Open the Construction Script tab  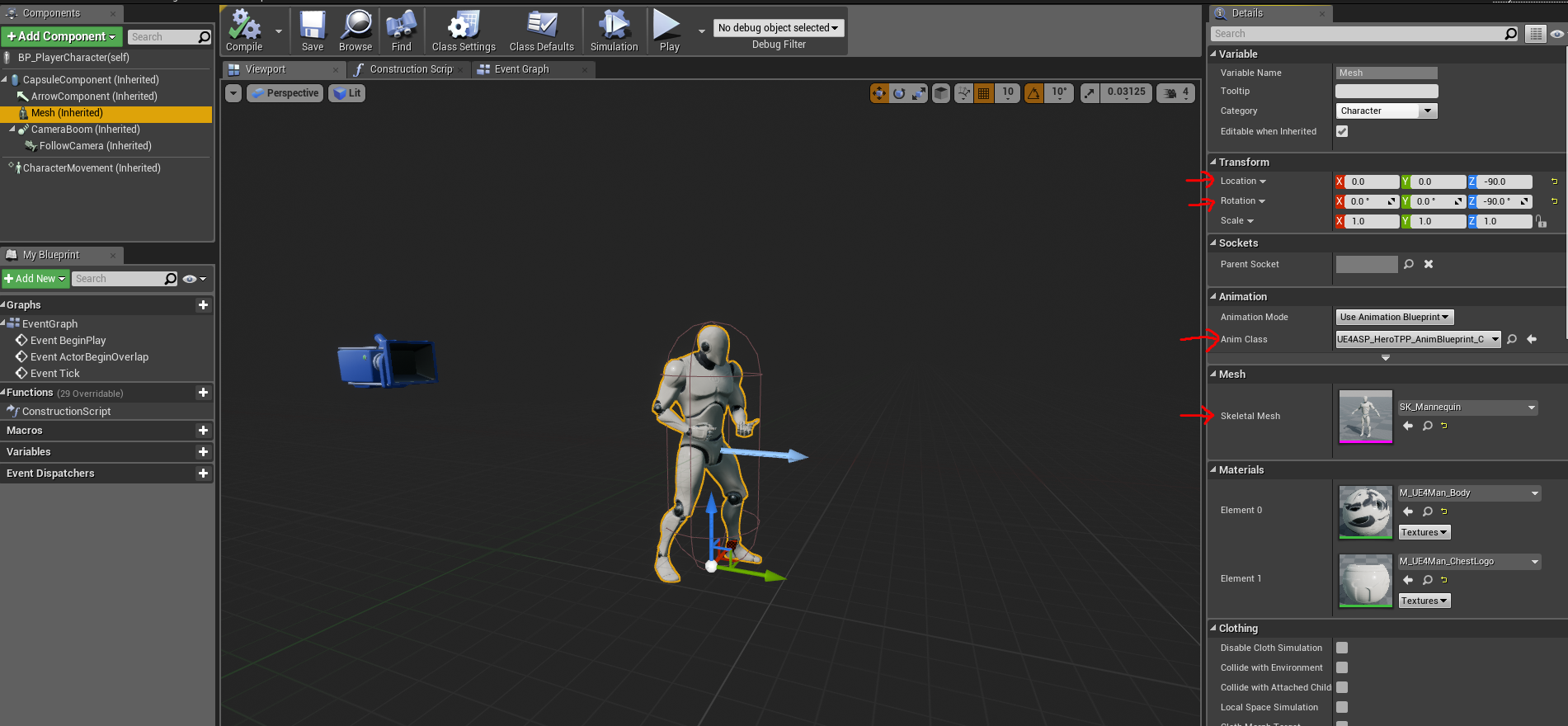pyautogui.click(x=410, y=69)
